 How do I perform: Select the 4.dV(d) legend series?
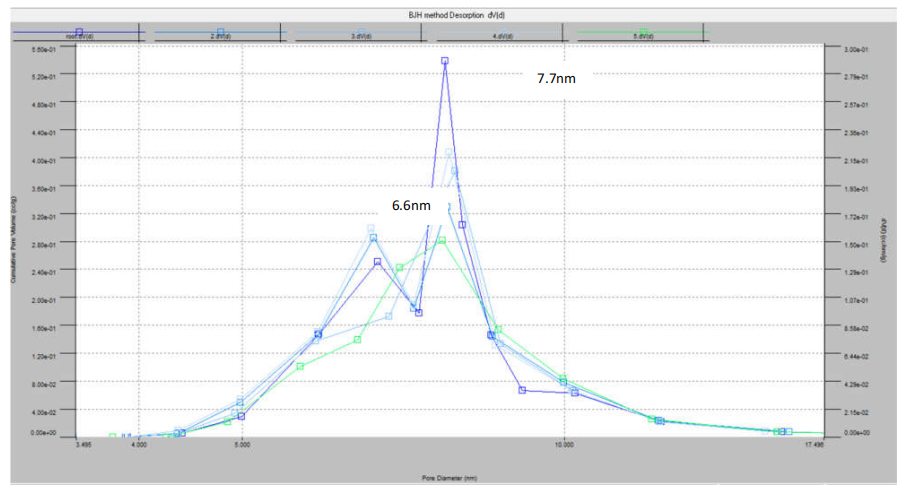coord(503,35)
